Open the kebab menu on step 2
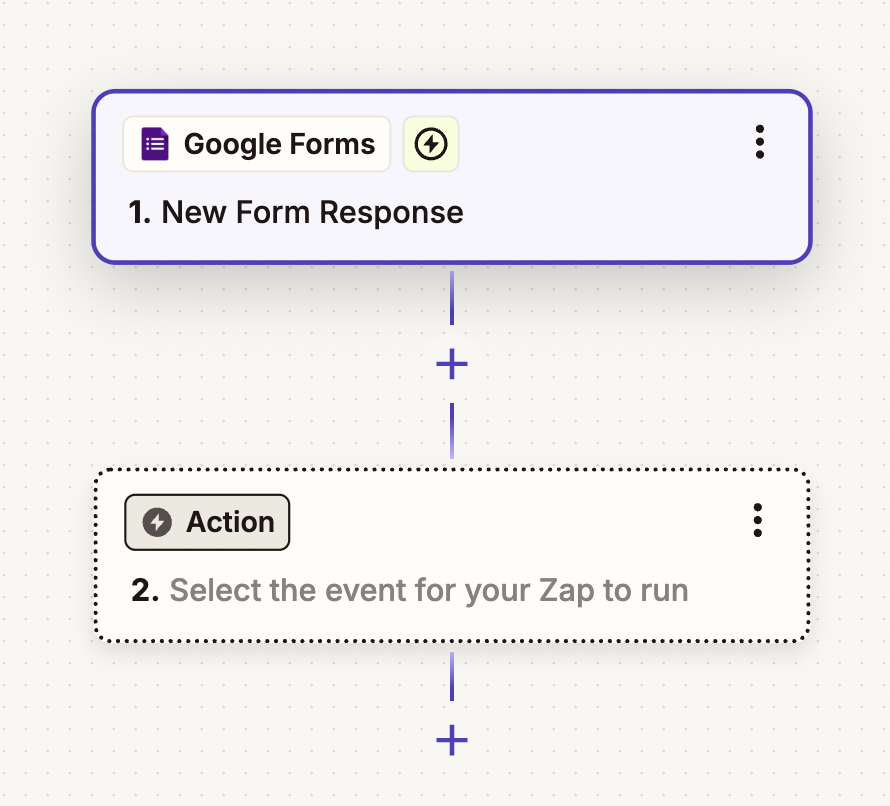This screenshot has width=890, height=806. (x=758, y=519)
